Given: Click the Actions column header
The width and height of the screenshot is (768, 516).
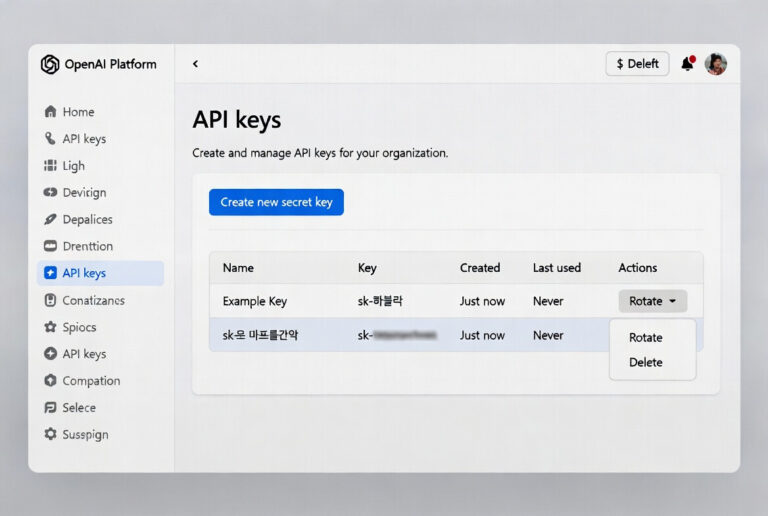Looking at the screenshot, I should [637, 268].
